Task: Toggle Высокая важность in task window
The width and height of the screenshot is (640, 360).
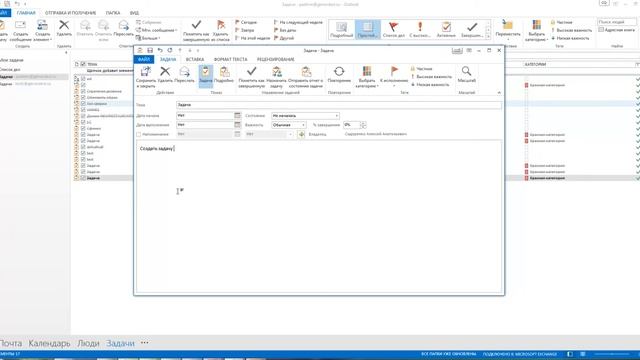Action: (x=431, y=77)
